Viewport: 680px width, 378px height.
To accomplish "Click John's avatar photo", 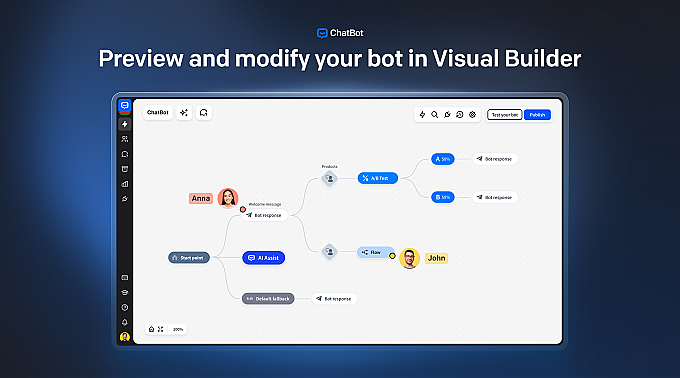I will 409,258.
